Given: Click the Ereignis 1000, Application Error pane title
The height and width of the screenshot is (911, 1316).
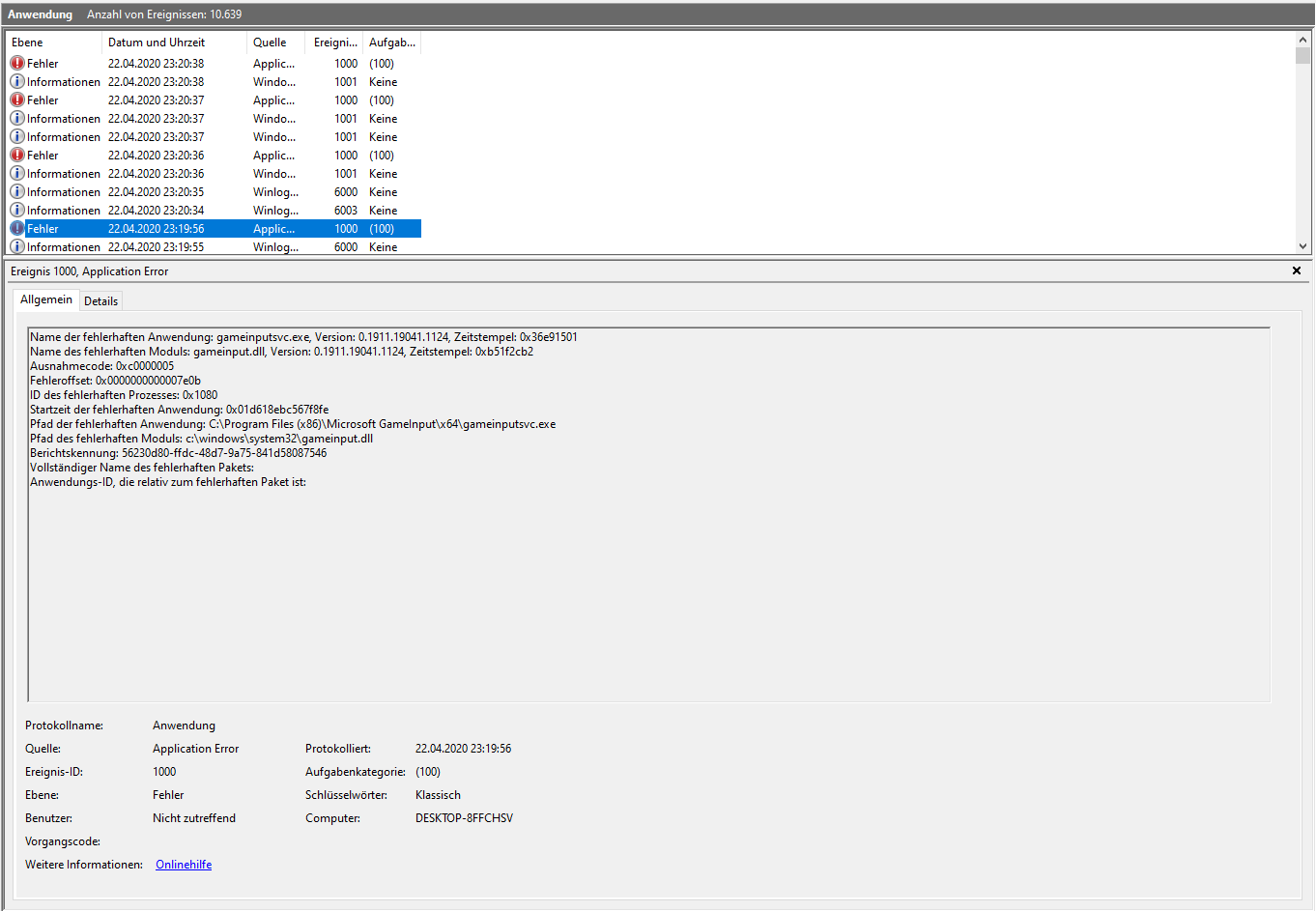Looking at the screenshot, I should tap(89, 271).
